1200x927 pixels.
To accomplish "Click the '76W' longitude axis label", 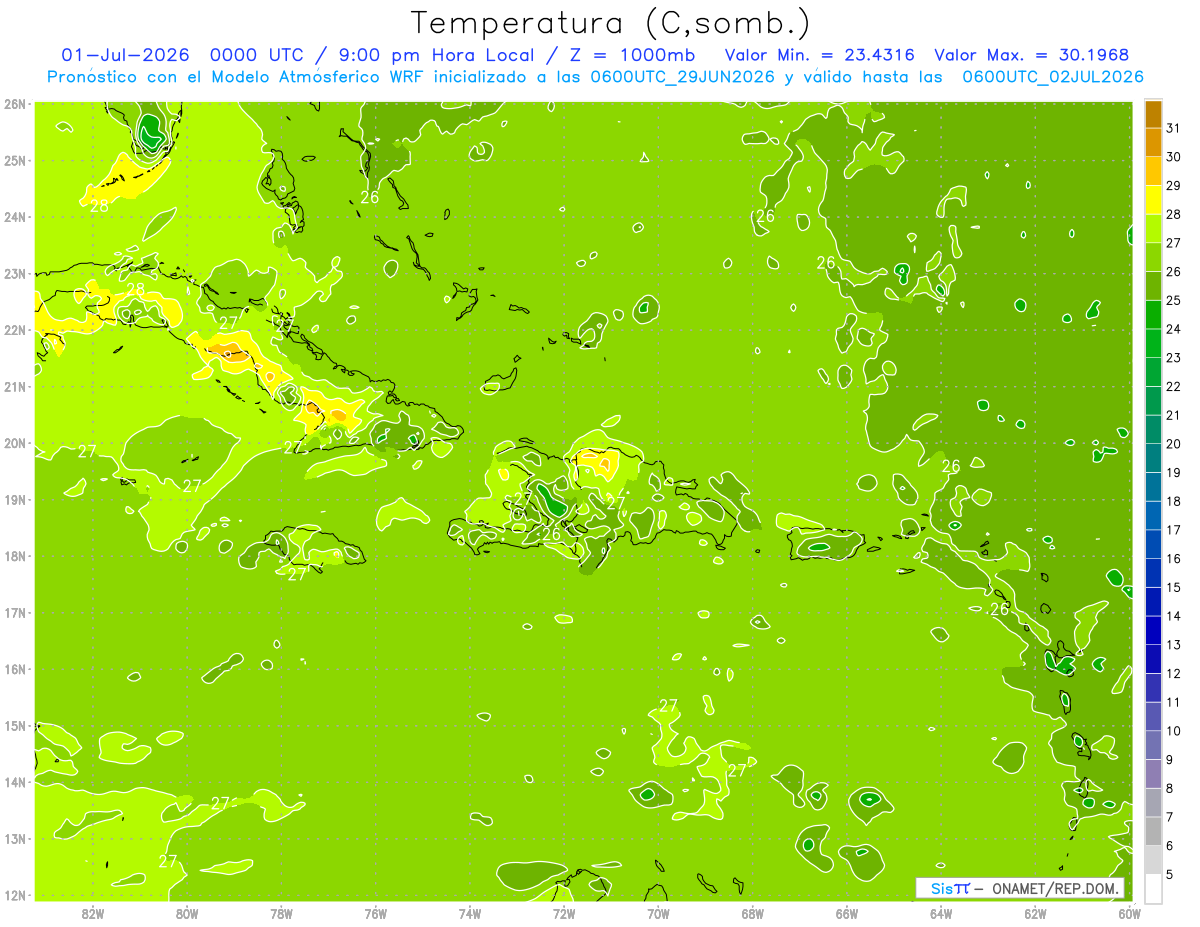I will tap(375, 913).
